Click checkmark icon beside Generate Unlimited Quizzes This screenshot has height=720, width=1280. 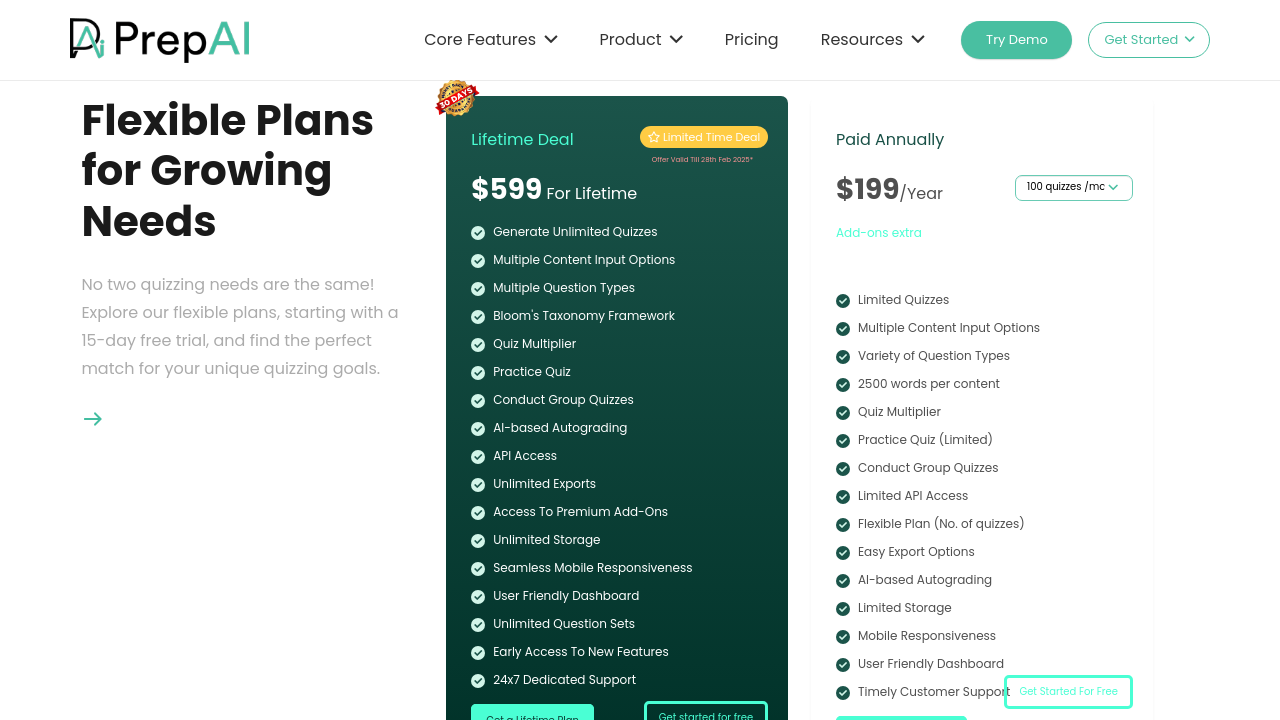[478, 233]
